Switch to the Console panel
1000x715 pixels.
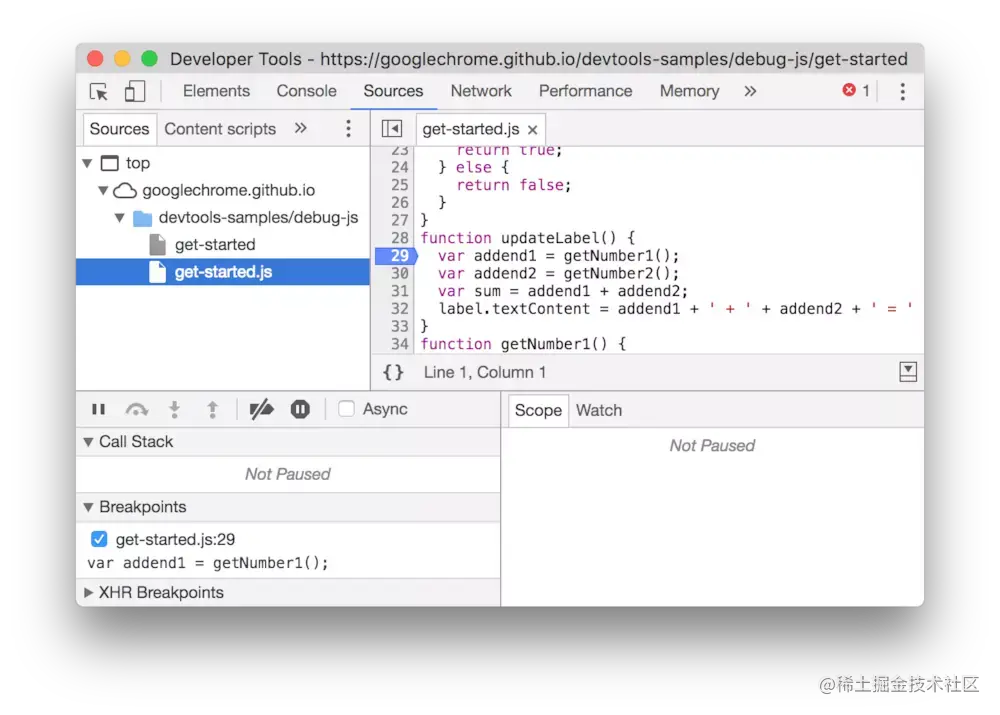306,91
